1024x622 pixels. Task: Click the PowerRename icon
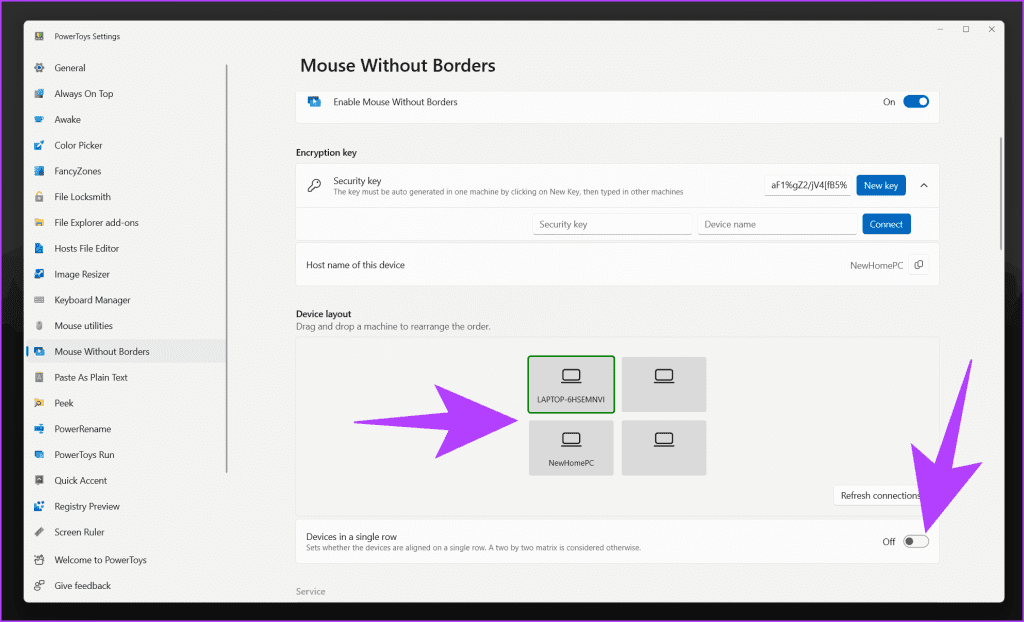tap(39, 429)
